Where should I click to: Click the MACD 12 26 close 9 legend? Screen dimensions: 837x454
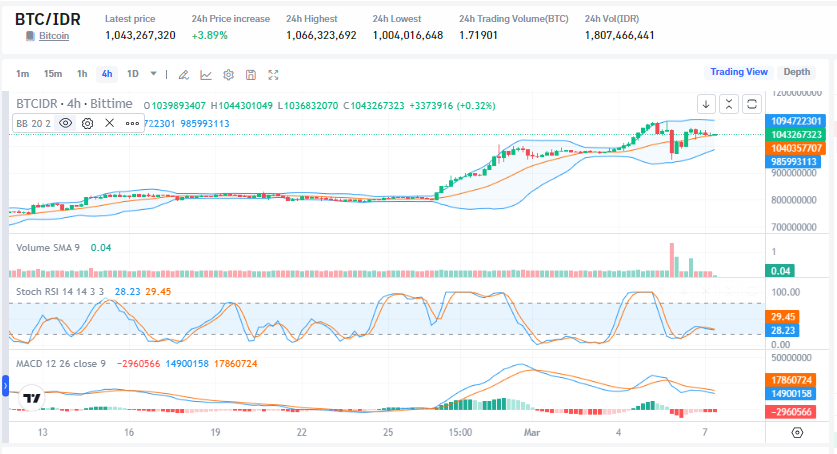tap(61, 364)
